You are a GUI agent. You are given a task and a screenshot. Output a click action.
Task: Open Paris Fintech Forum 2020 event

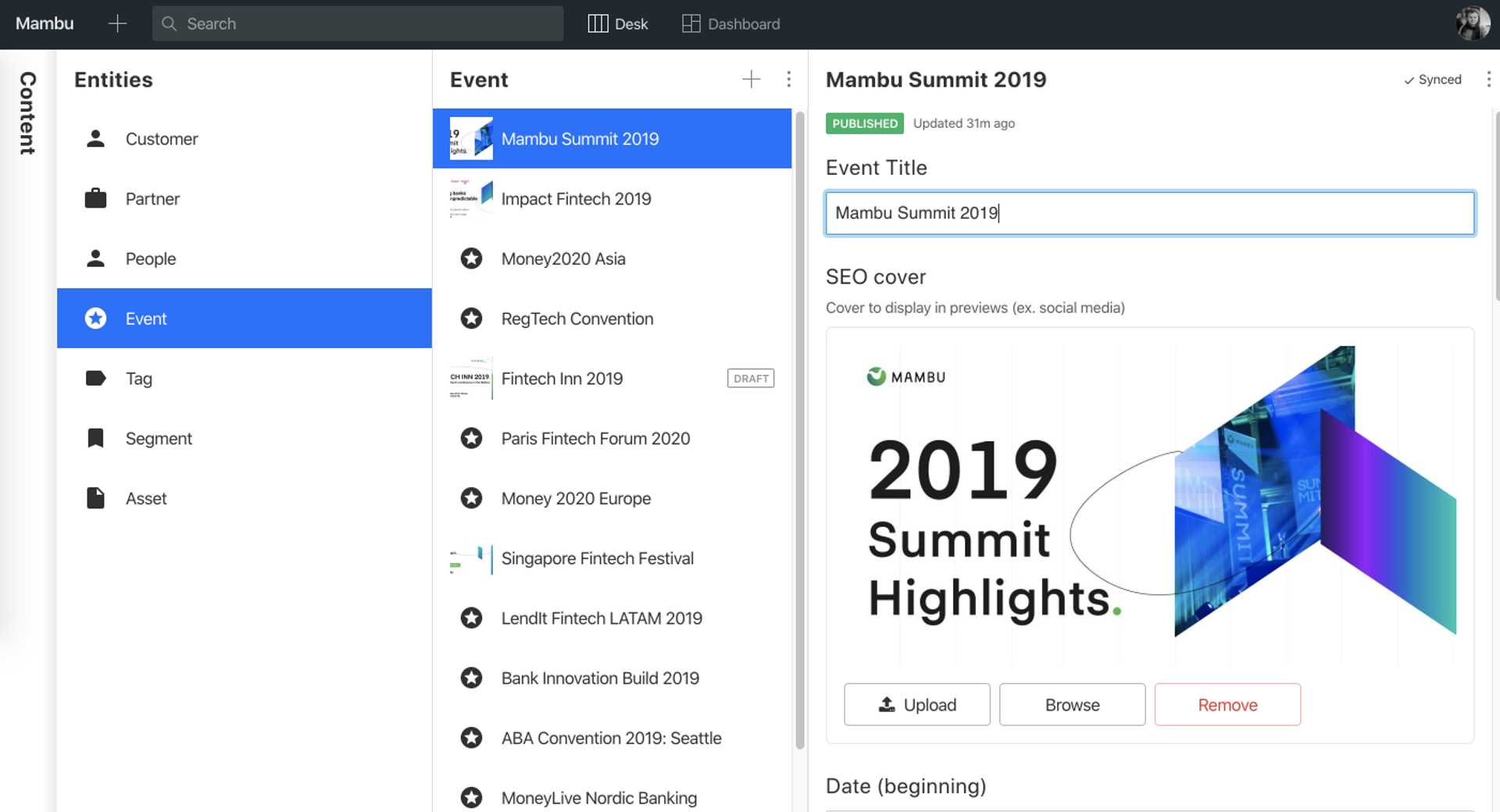612,438
